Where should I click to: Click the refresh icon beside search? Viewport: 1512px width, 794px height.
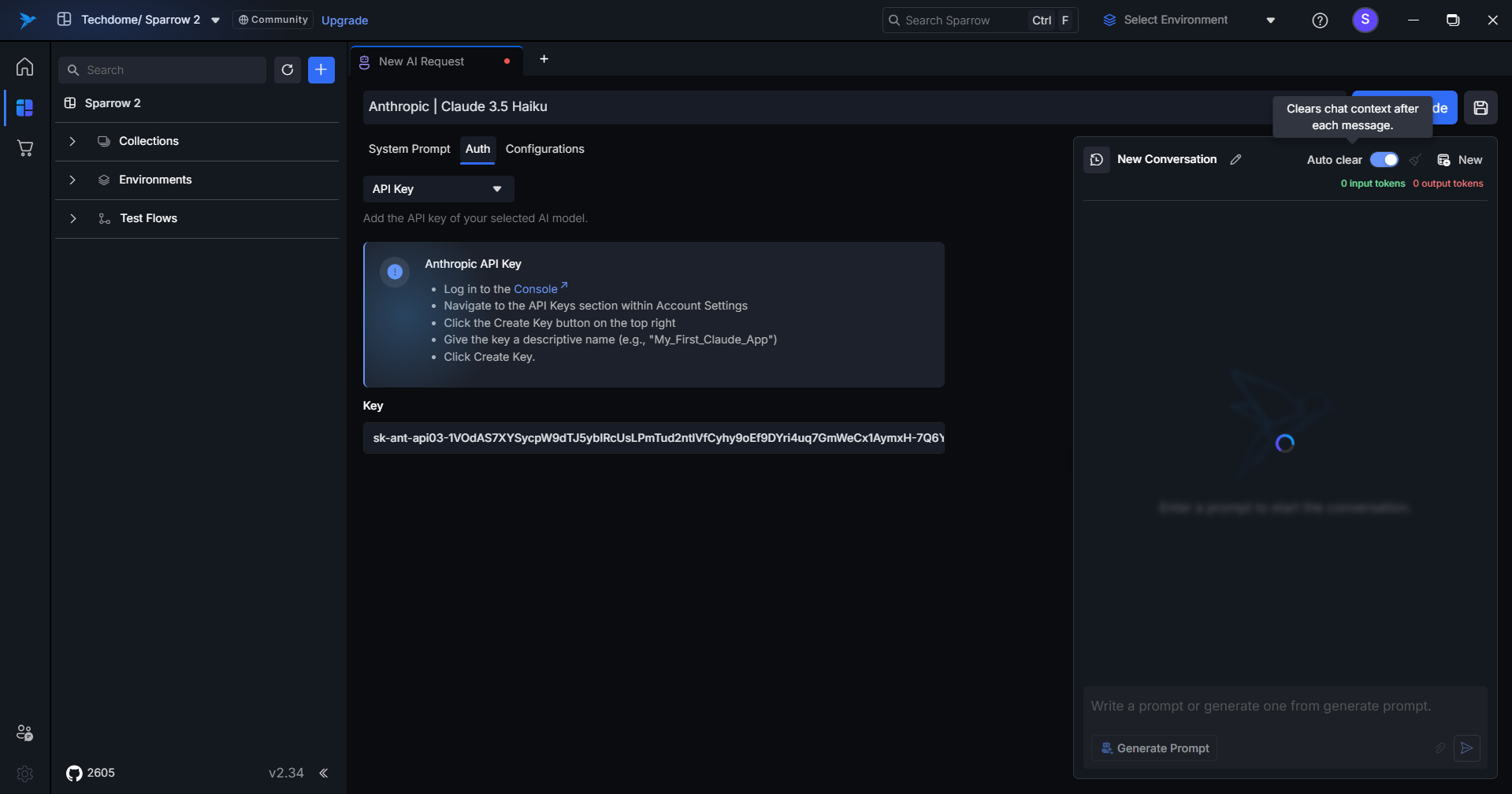pyautogui.click(x=288, y=70)
